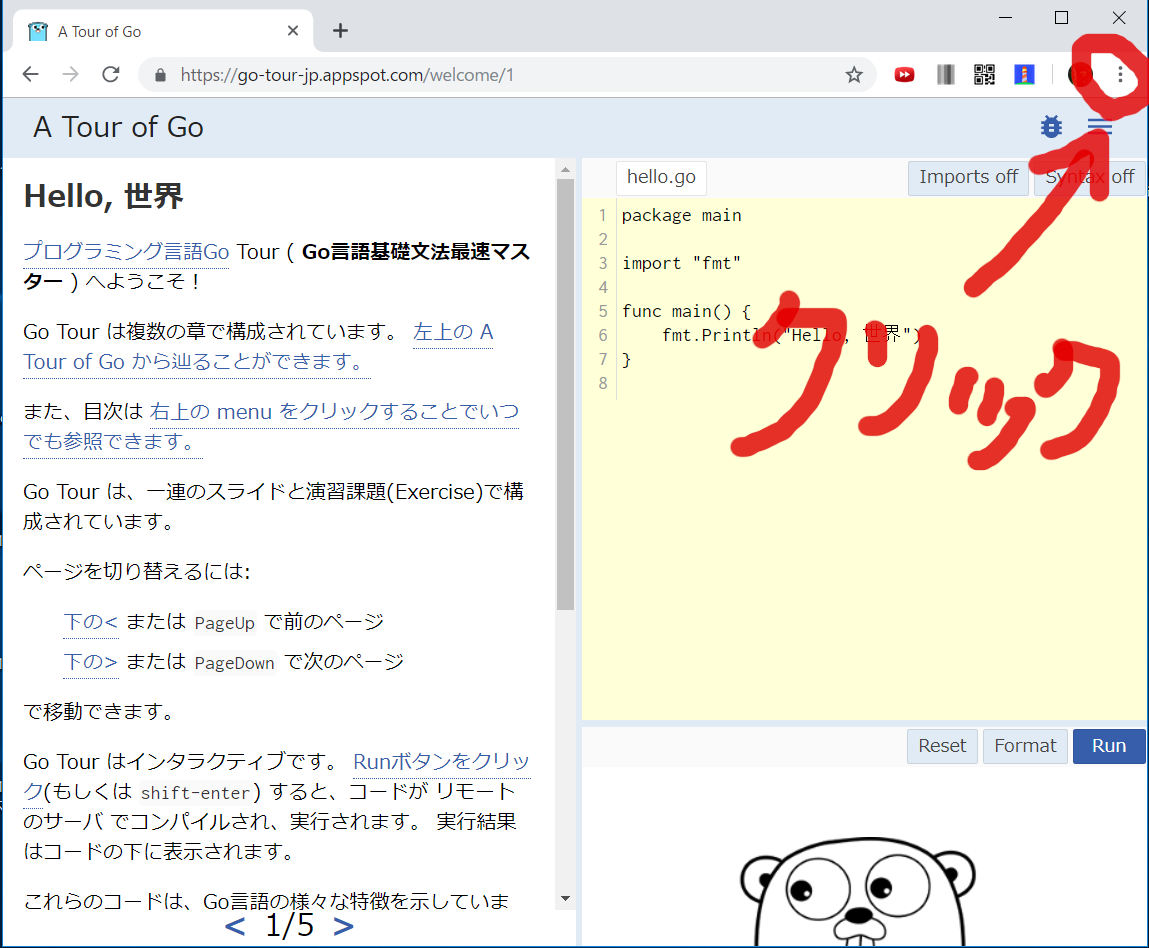This screenshot has height=948, width=1149.
Task: Click the gopher favicon on the tab
Action: coord(37,32)
